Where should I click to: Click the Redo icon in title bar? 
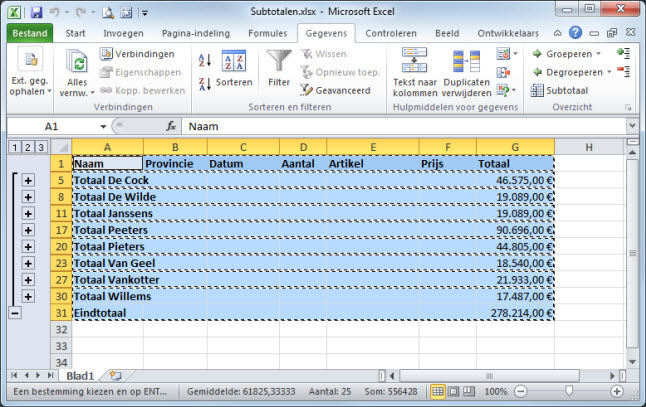80,12
